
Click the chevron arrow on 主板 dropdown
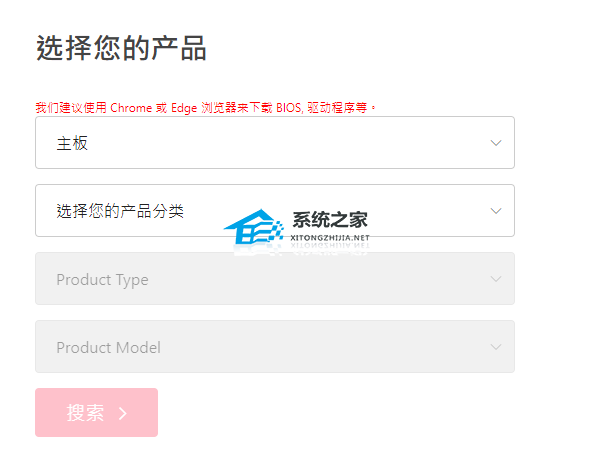496,143
